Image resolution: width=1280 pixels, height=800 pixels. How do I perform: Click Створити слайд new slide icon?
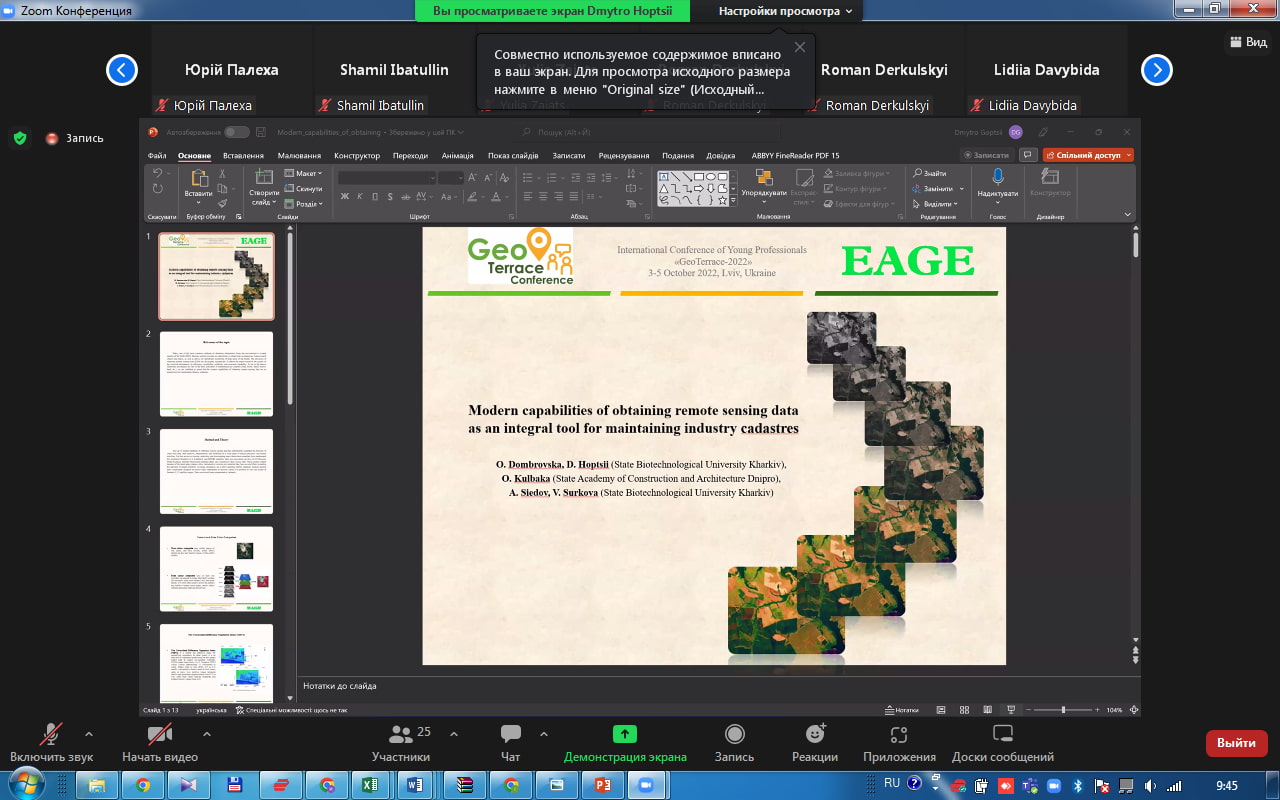[x=264, y=178]
